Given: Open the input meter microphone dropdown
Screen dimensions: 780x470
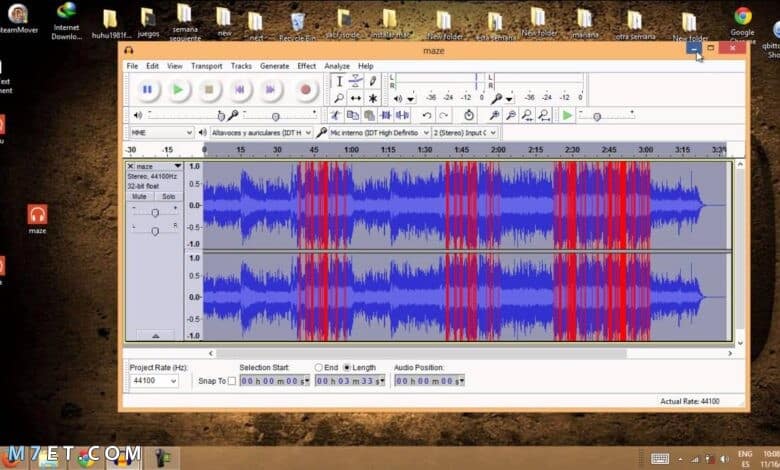Looking at the screenshot, I should [x=509, y=99].
